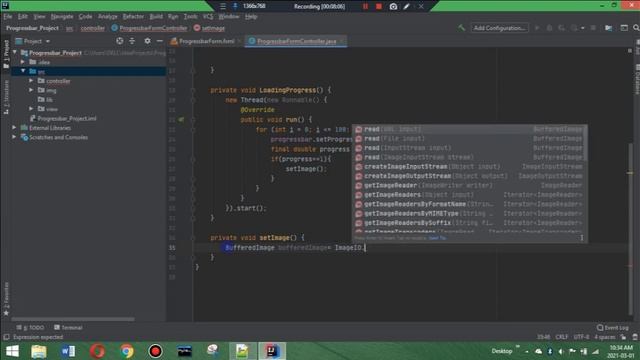Click CRLF line separator in status bar

[x=562, y=337]
